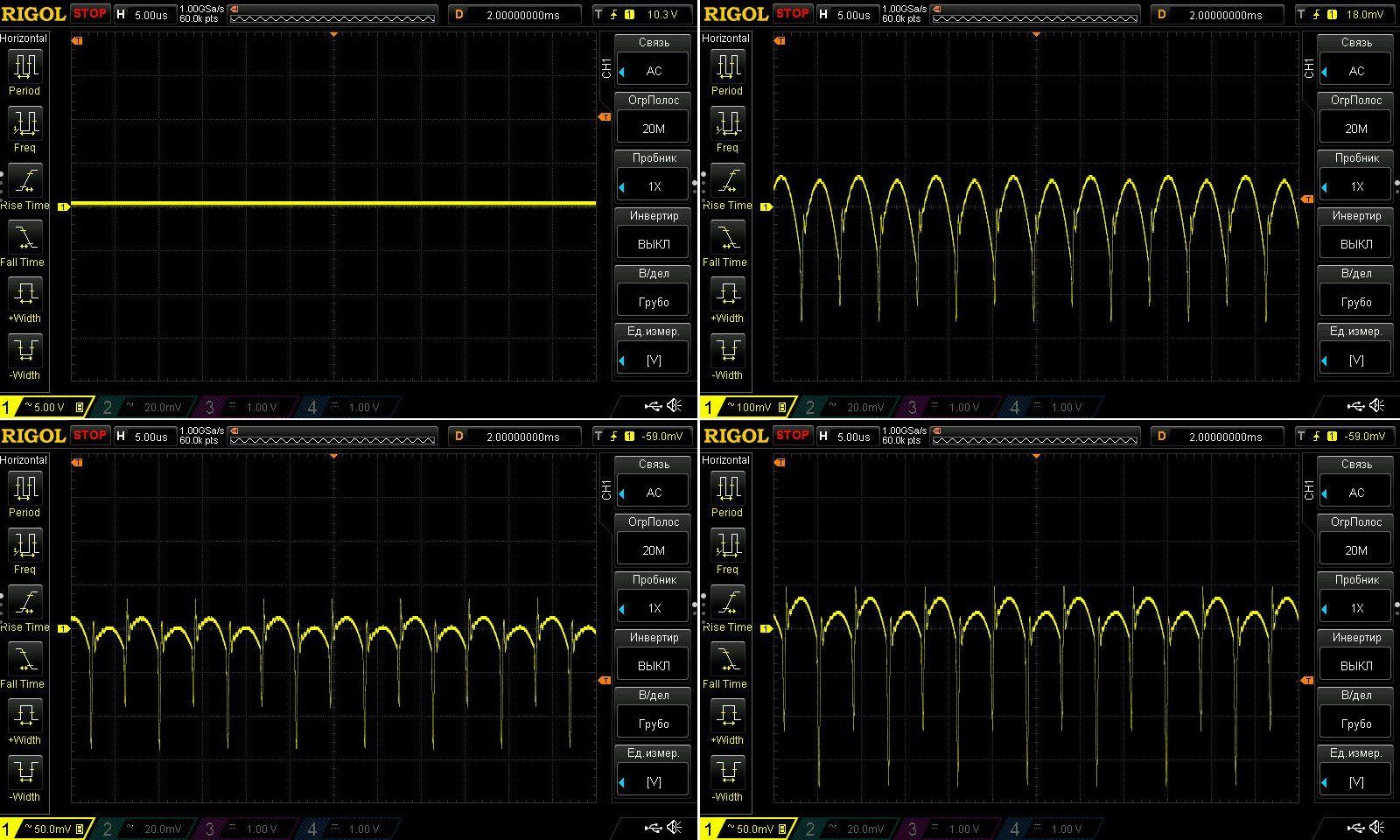
Task: Click the waveform memory position bar in the 5.00 V capture
Action: pyautogui.click(x=332, y=15)
